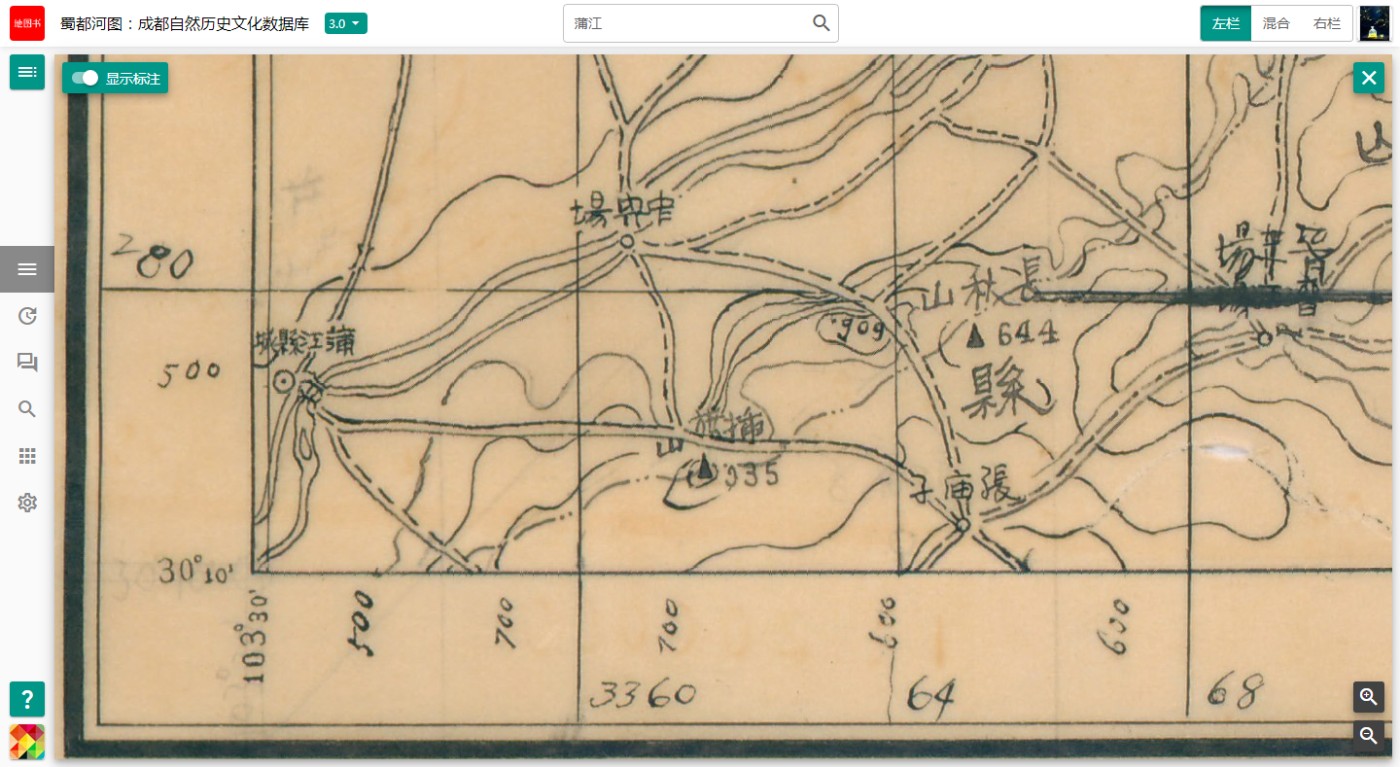
Task: Open the history clock sidebar icon
Action: 27,316
